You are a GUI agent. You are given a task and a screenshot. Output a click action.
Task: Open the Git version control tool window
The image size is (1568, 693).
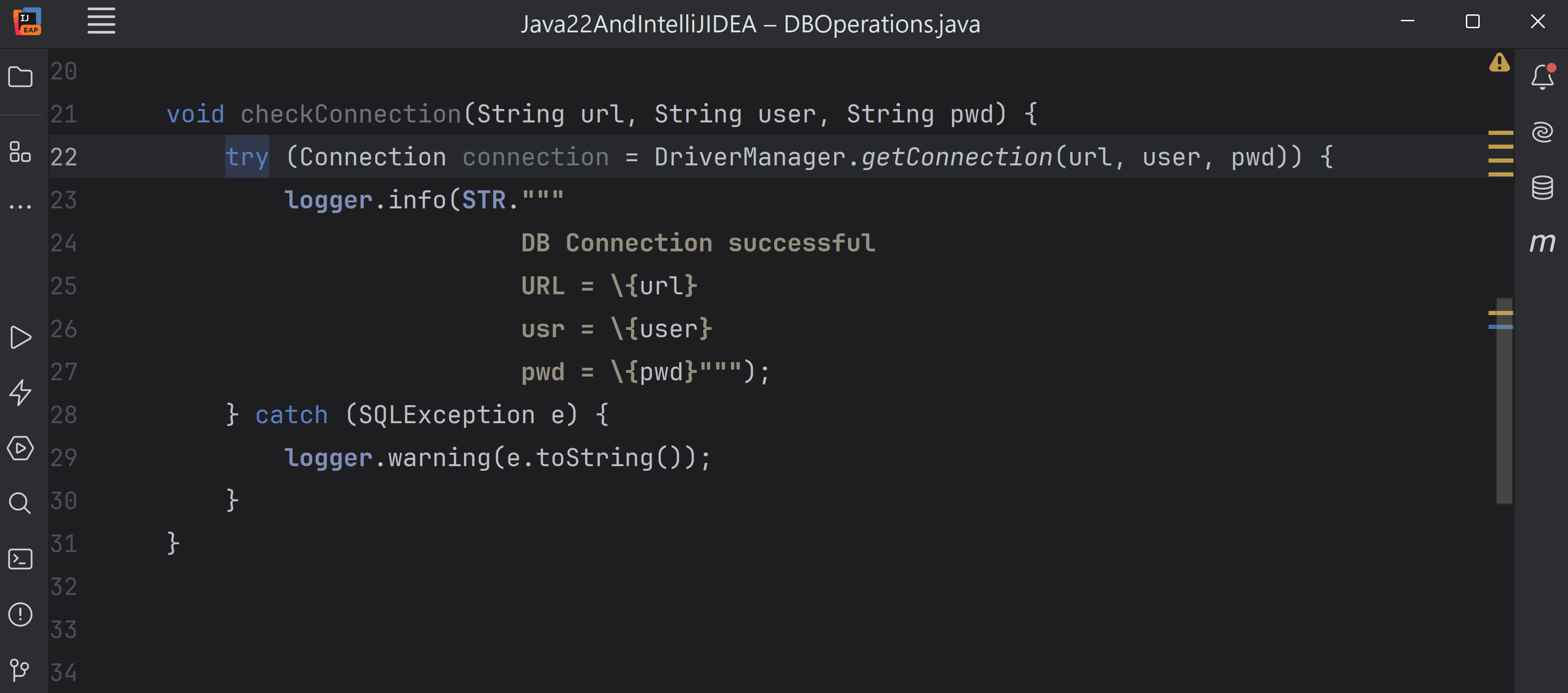click(x=20, y=670)
